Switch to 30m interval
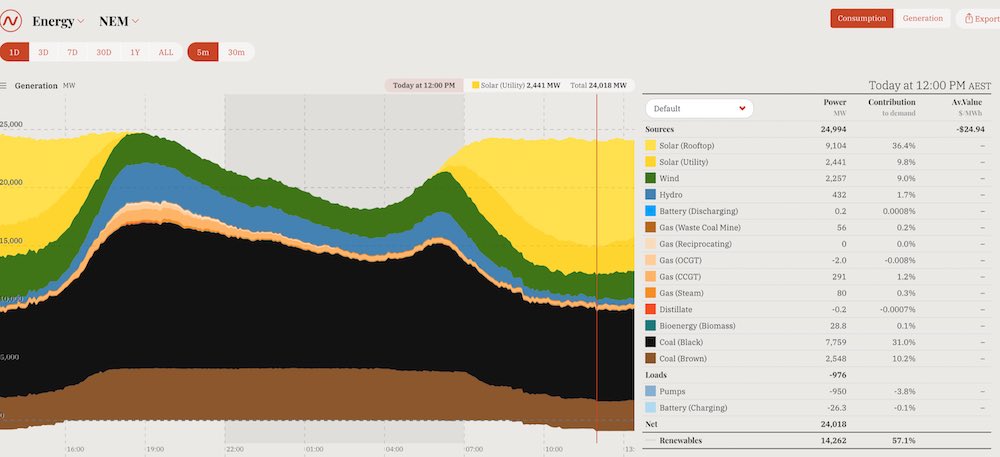 [236, 52]
